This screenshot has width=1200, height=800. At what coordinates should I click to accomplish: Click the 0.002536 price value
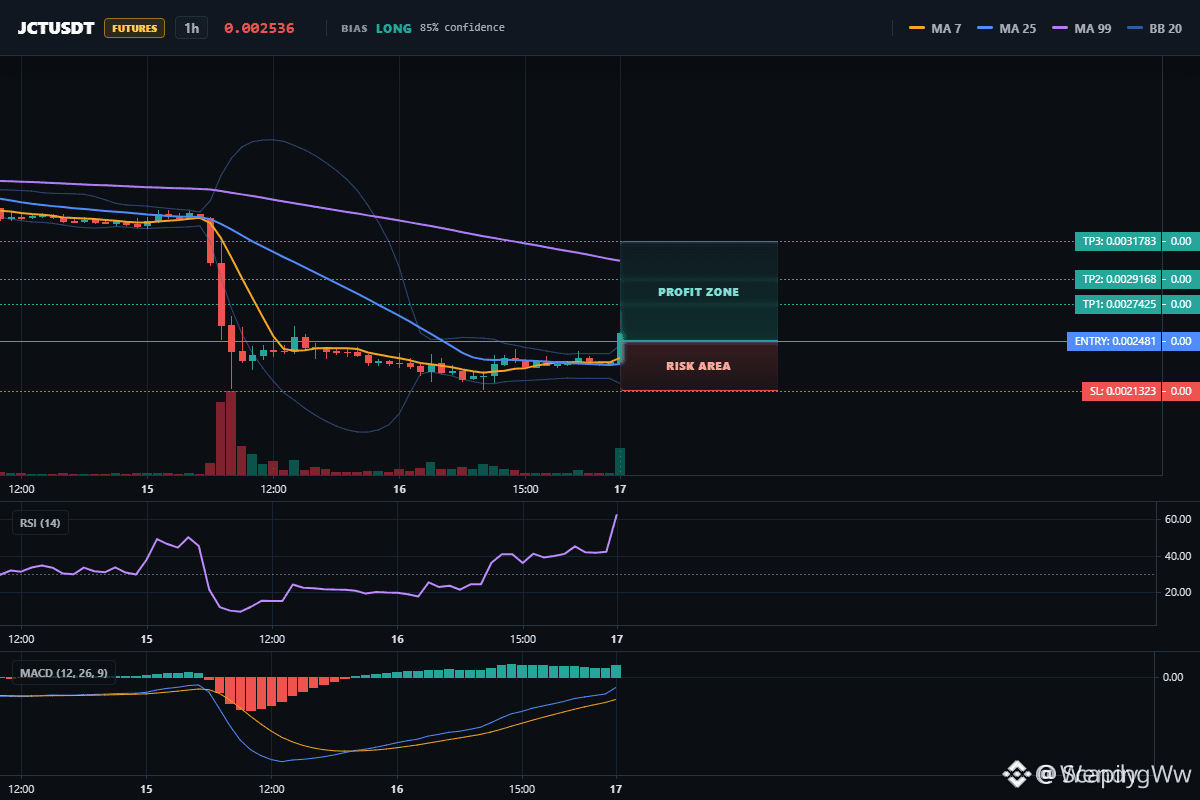coord(259,28)
